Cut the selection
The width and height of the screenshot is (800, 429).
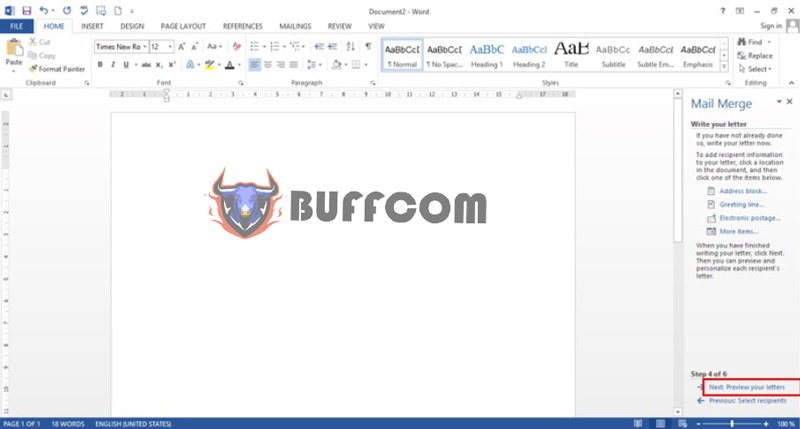tap(40, 42)
